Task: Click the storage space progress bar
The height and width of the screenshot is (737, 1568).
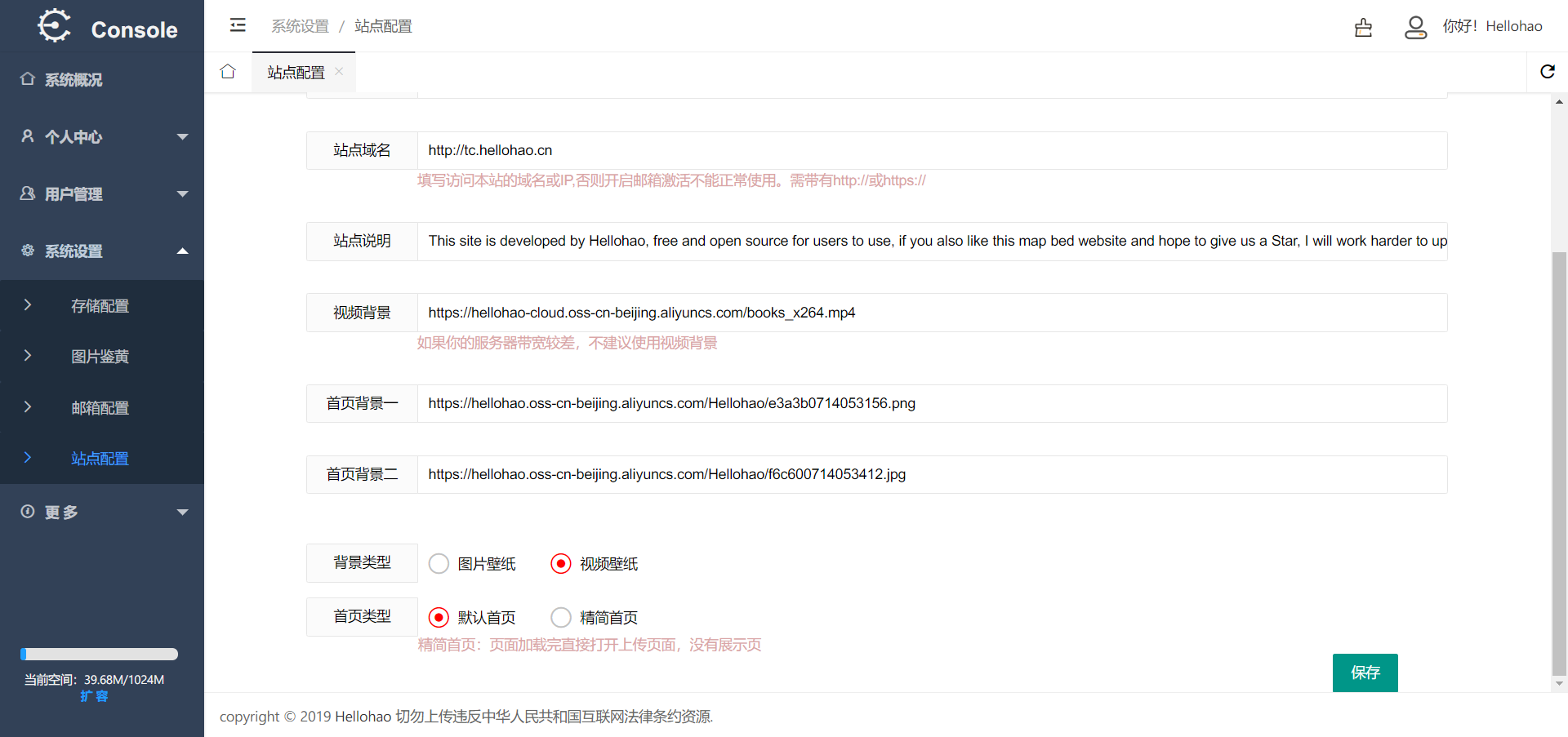Action: (x=99, y=654)
